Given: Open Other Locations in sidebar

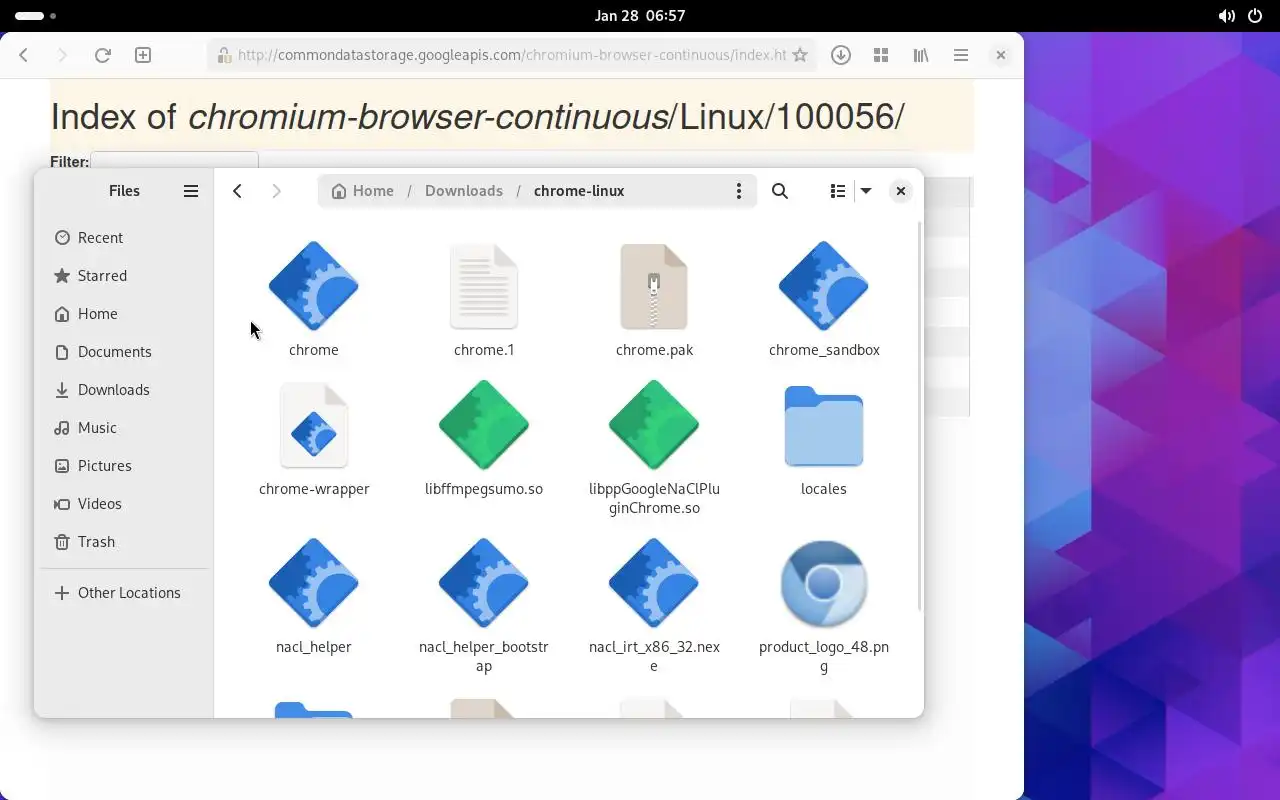Looking at the screenshot, I should click(124, 593).
